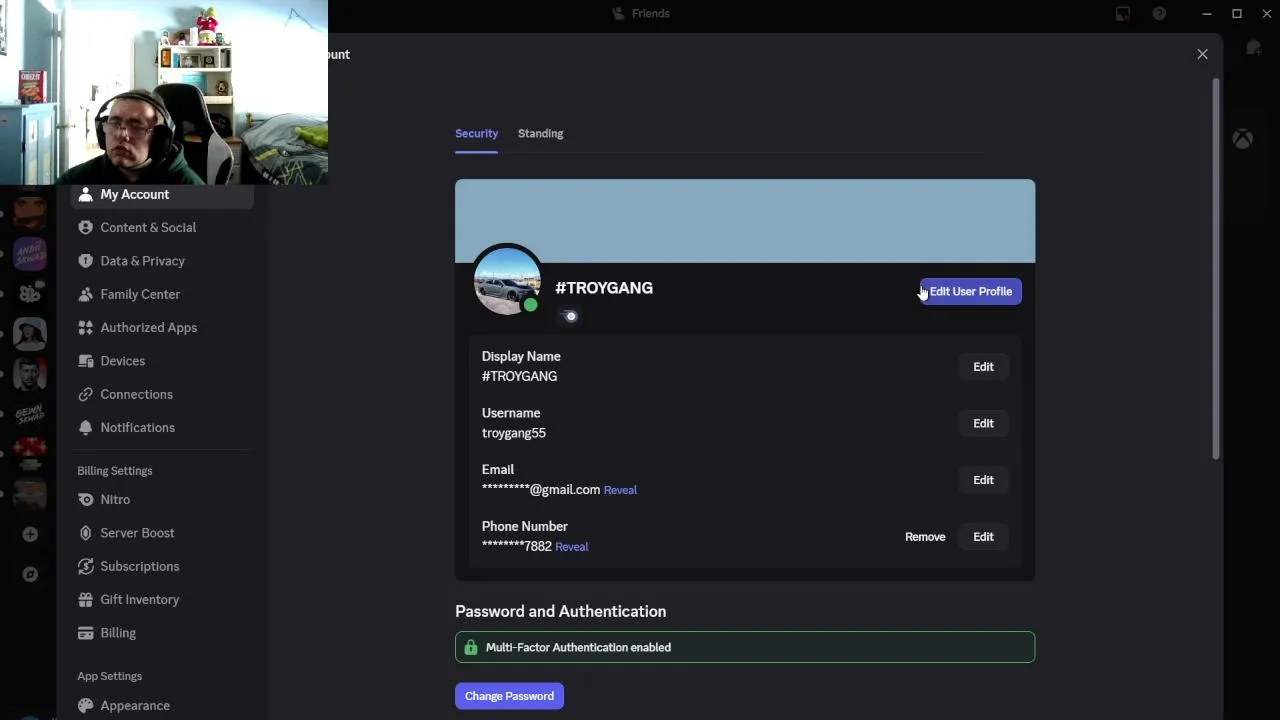
Task: Click the App Settings section label
Action: pos(110,676)
